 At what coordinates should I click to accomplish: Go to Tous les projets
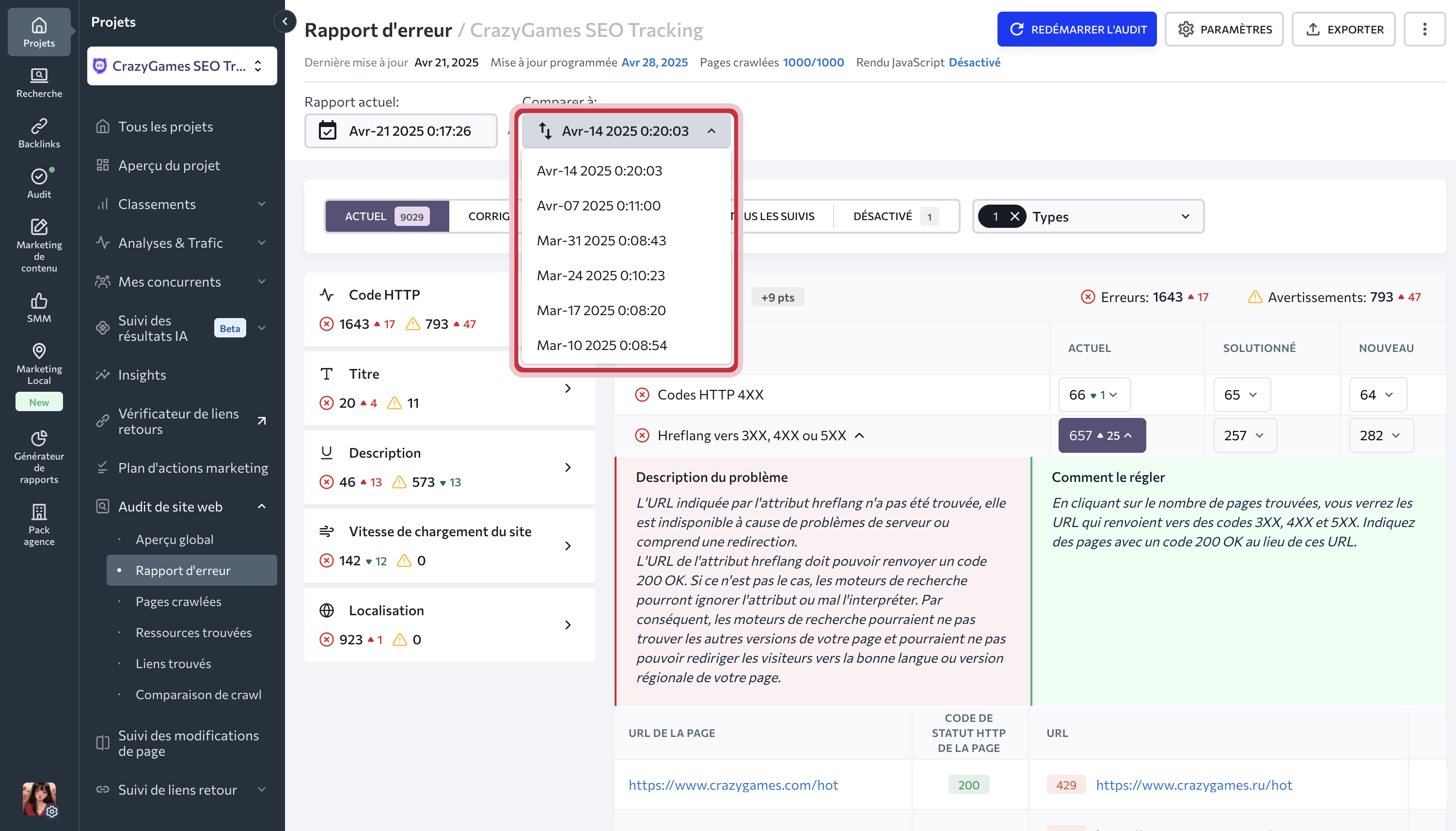165,127
